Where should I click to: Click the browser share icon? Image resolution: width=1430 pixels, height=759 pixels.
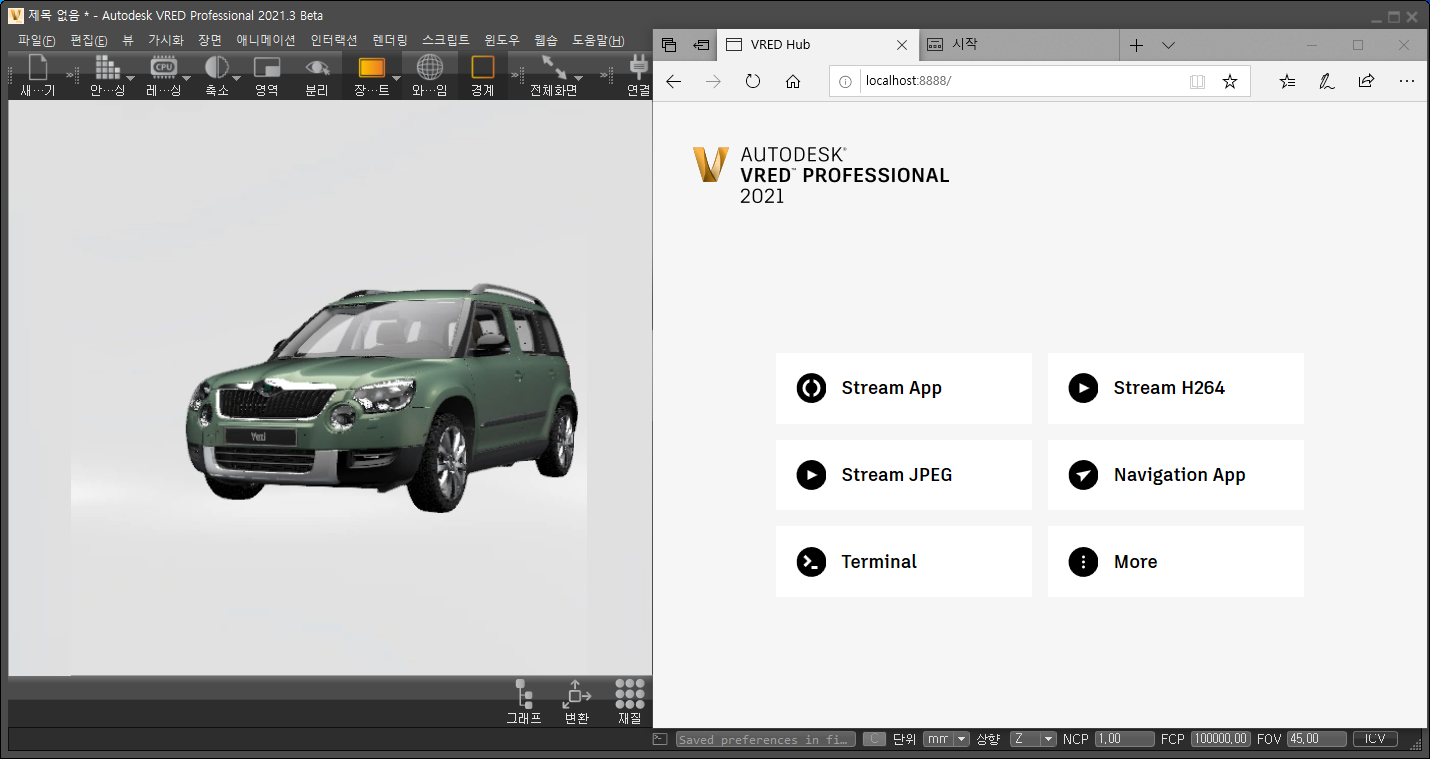pyautogui.click(x=1366, y=82)
